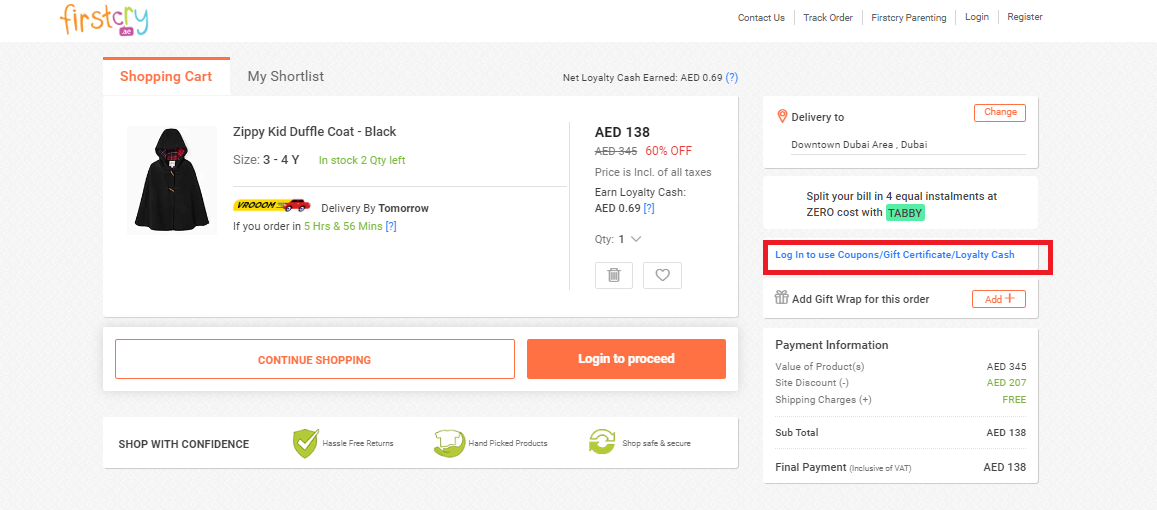The width and height of the screenshot is (1157, 510).
Task: Click the Shop safe & secure icon
Action: tap(602, 443)
